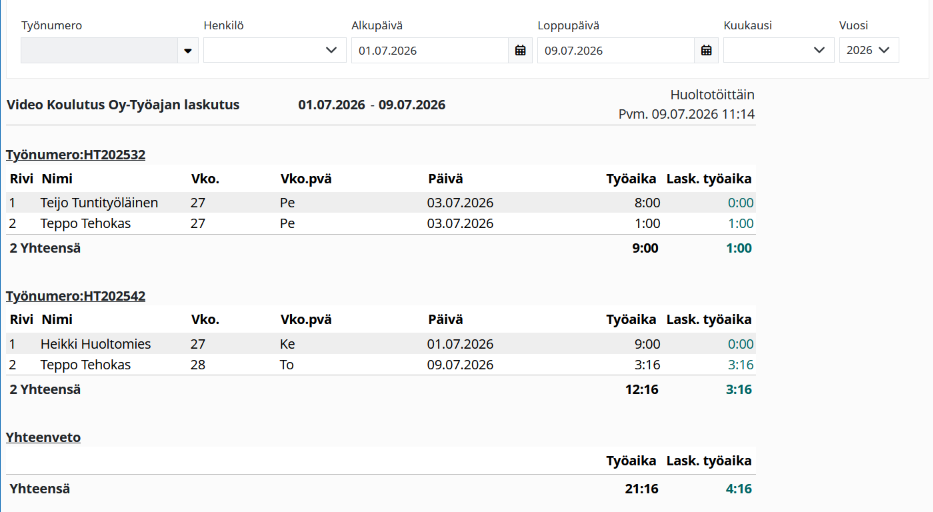Expand the Työnumero dropdown arrow
This screenshot has height=512, width=933.
click(188, 51)
